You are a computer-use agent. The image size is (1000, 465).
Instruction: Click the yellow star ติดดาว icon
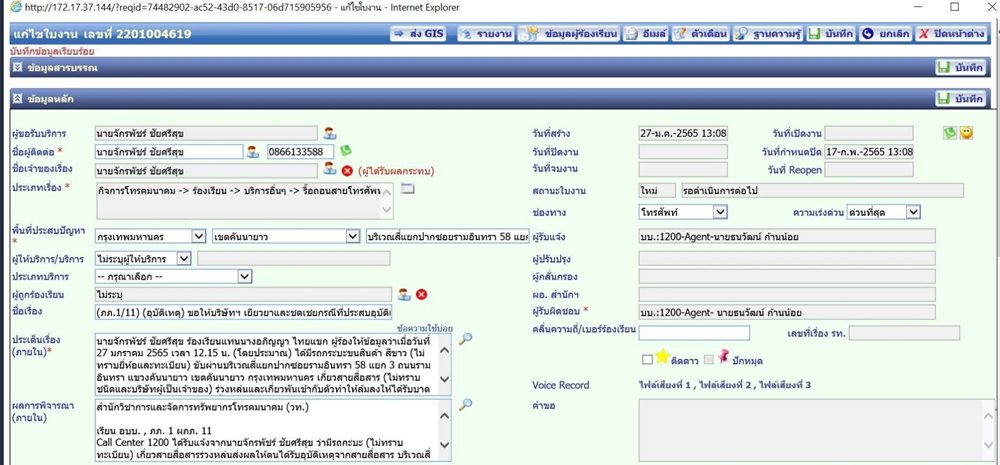coord(663,357)
